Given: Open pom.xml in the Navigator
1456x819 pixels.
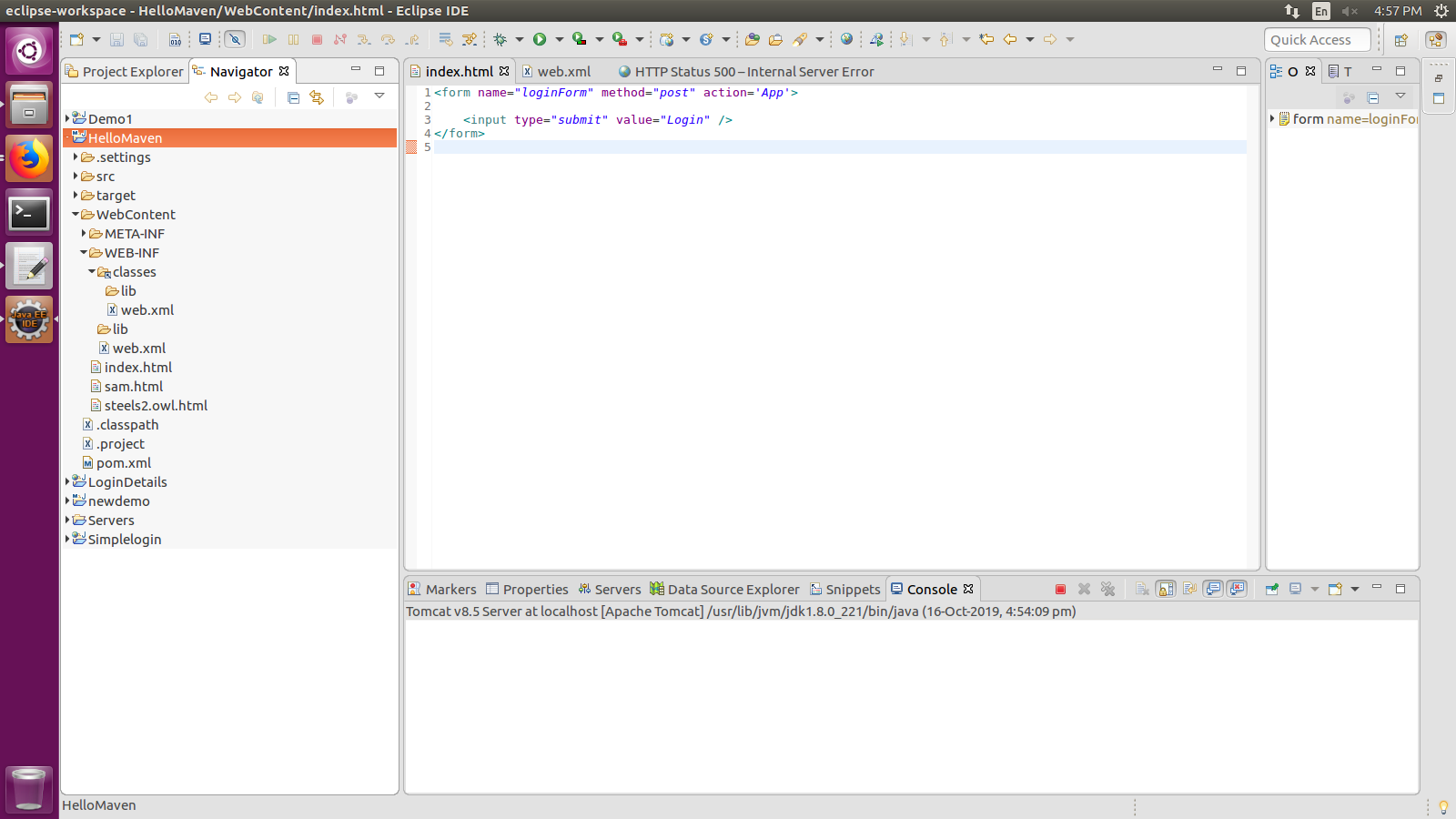Looking at the screenshot, I should (126, 462).
